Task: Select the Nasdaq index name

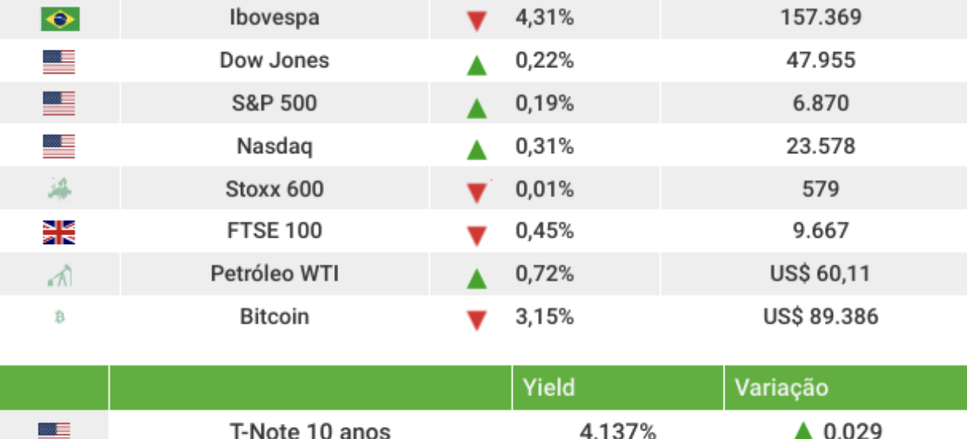Action: pyautogui.click(x=274, y=146)
